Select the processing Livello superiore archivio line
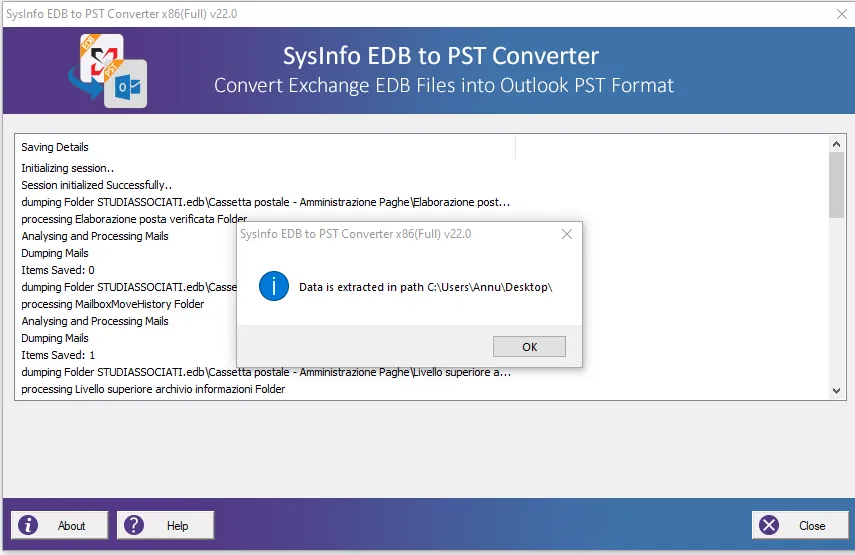855x555 pixels. pos(153,389)
